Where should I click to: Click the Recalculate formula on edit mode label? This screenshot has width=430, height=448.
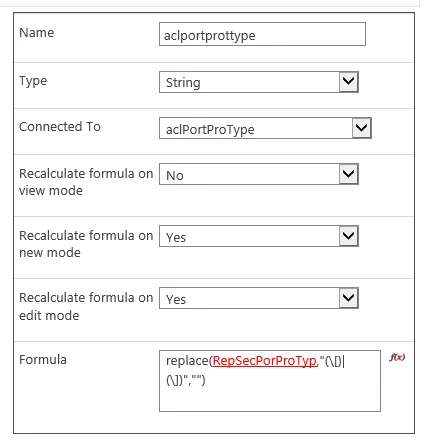(x=86, y=306)
